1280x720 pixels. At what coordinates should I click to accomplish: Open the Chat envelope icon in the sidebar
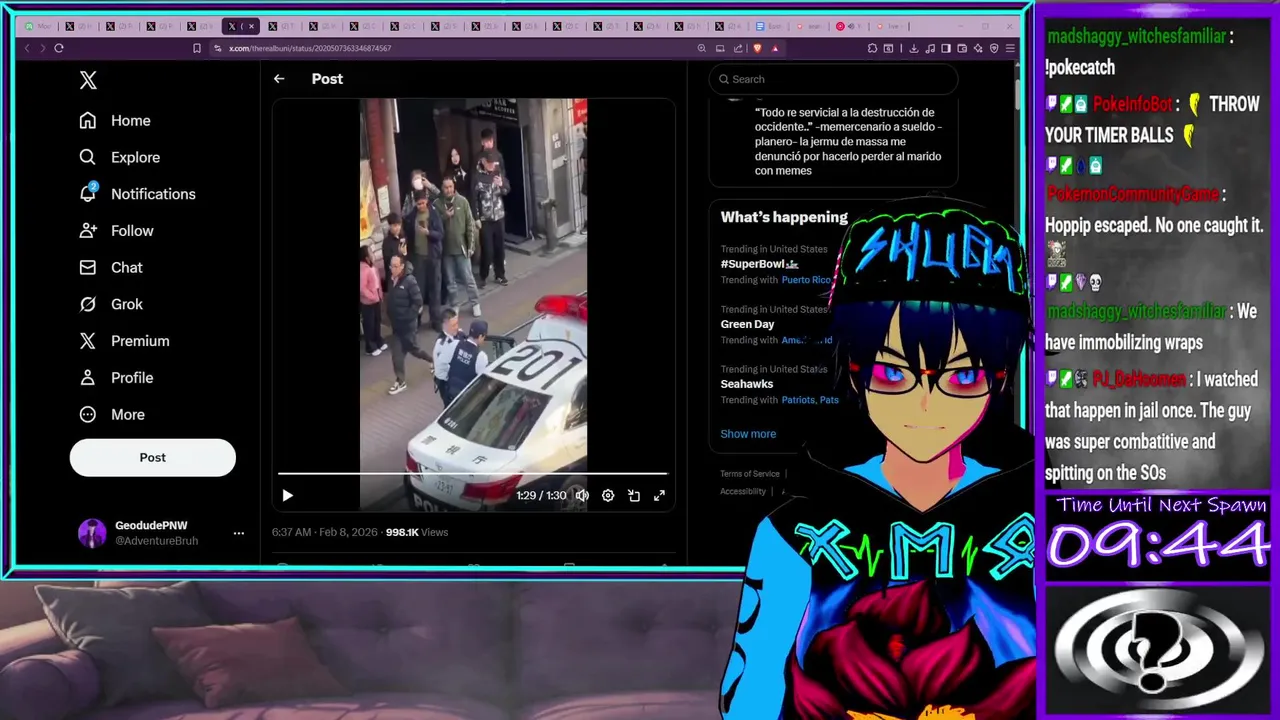click(x=88, y=267)
